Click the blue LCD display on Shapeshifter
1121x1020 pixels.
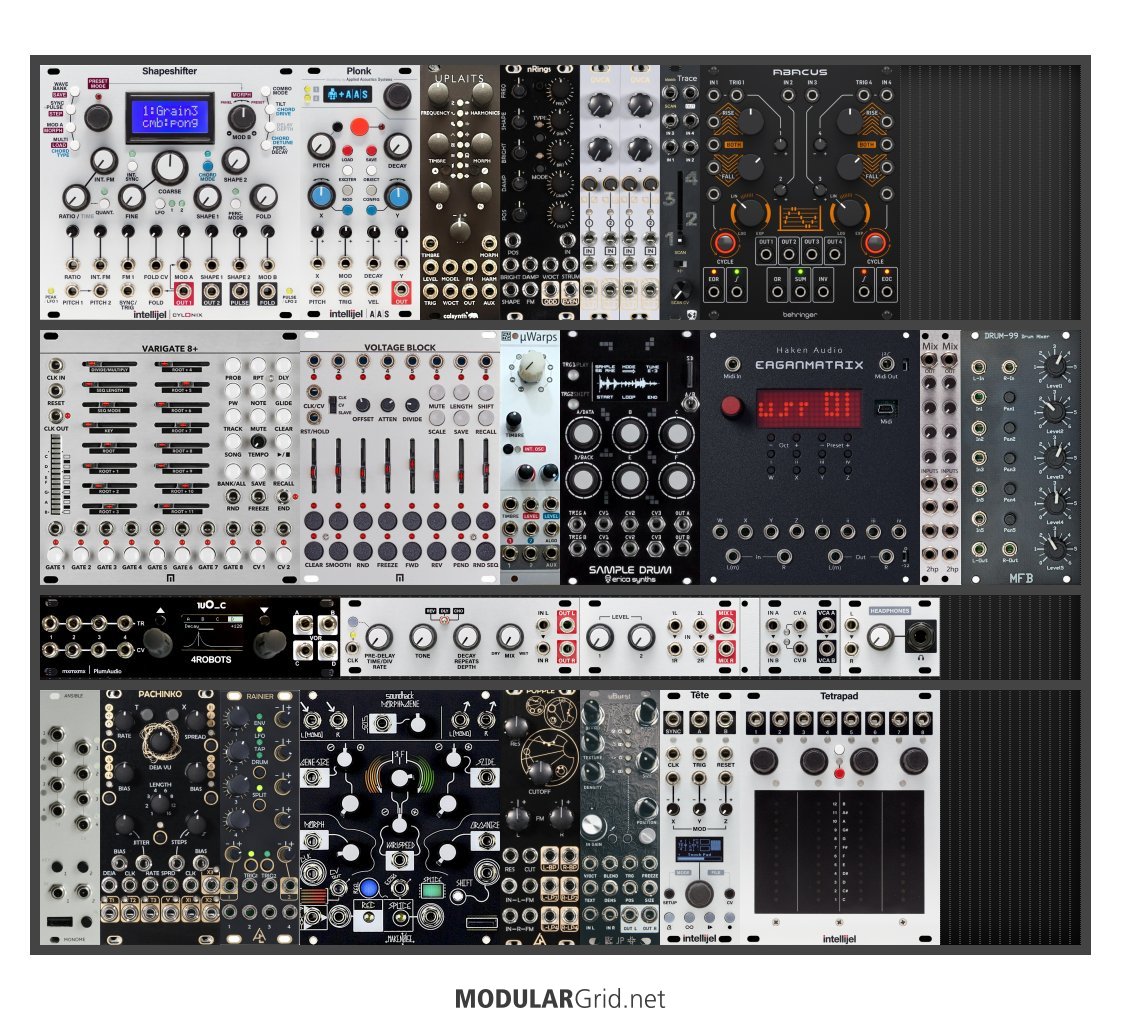pos(169,117)
